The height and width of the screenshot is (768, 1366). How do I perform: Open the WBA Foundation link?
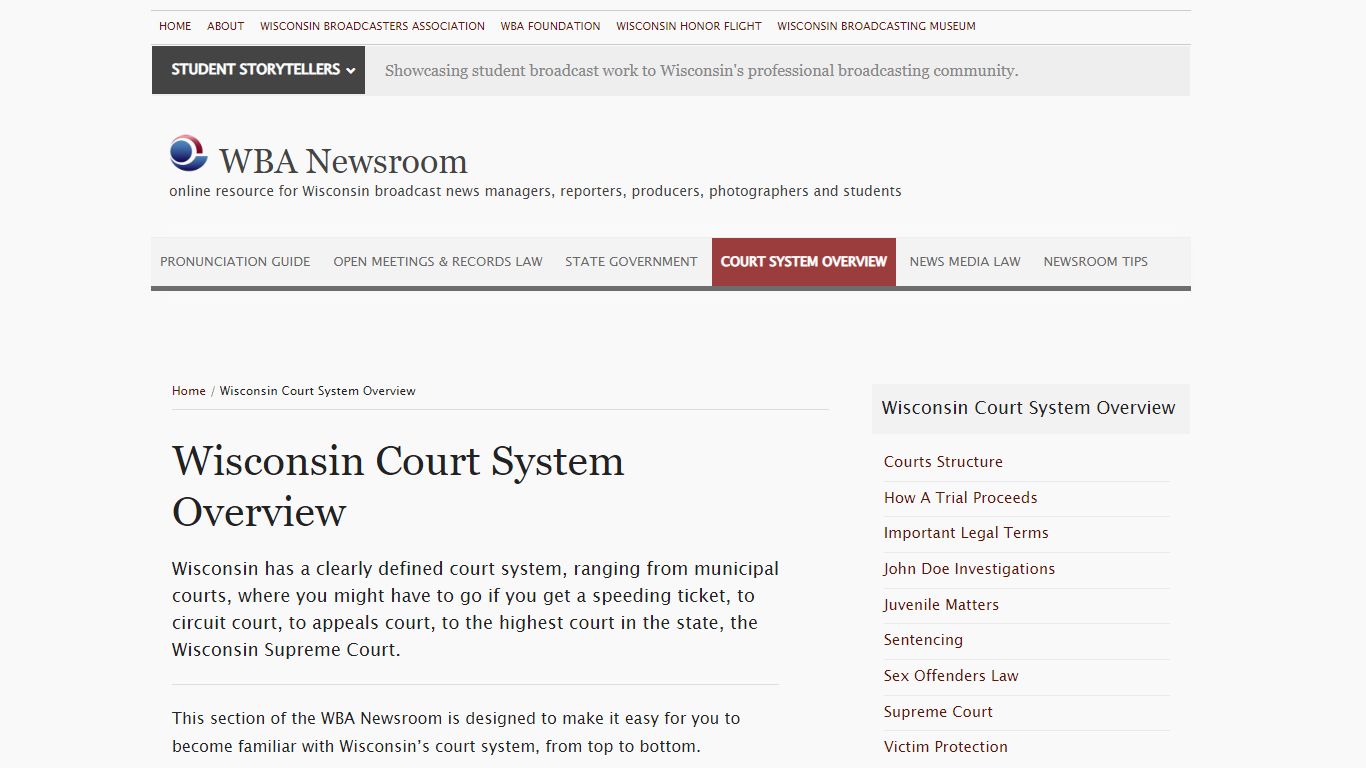click(x=551, y=26)
